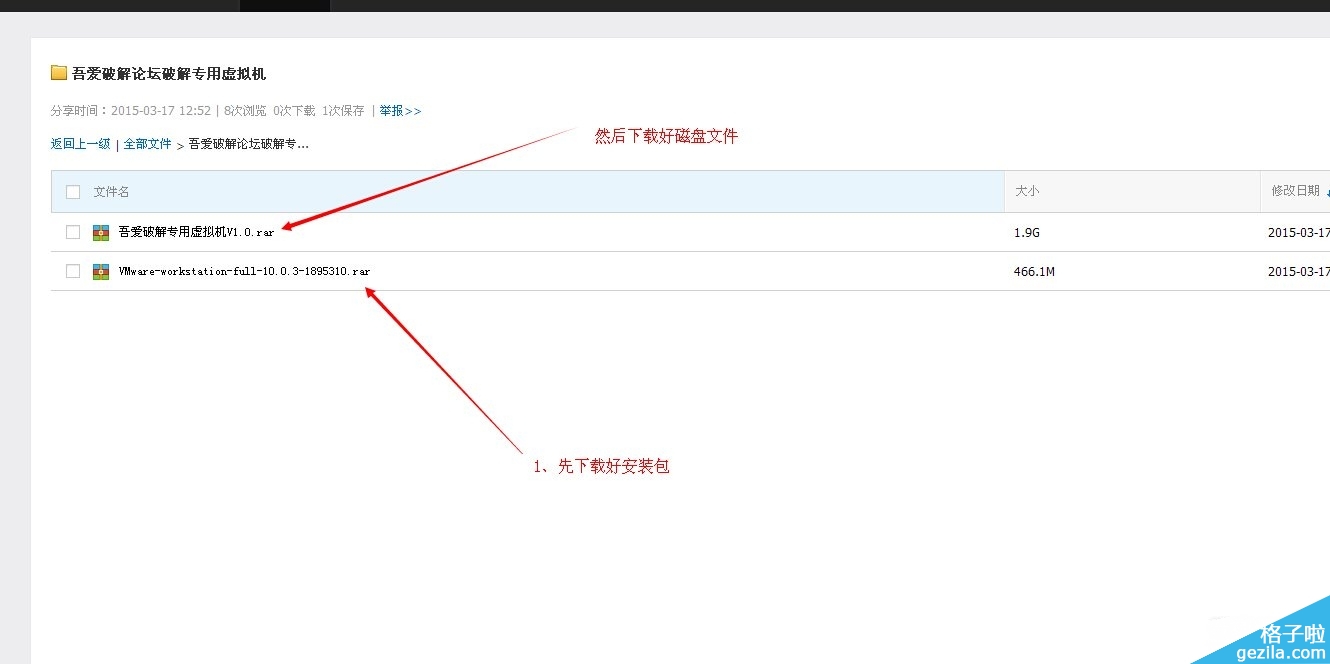Screen dimensions: 1330x664
Task: Open file VMware-workstation-full-10.0.3-1895310.rar
Action: (x=244, y=271)
